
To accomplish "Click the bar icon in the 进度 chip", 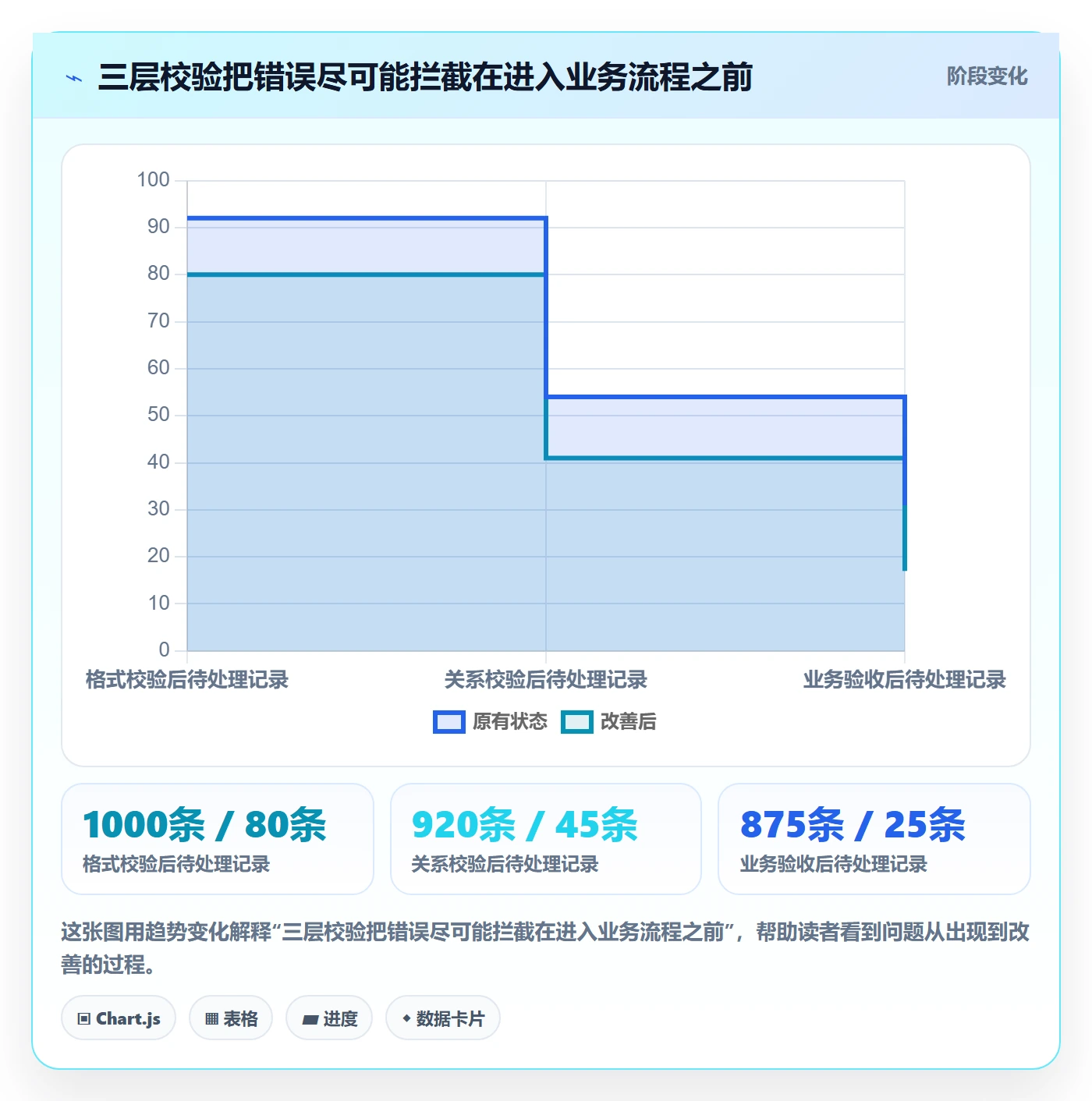I will (x=310, y=1019).
